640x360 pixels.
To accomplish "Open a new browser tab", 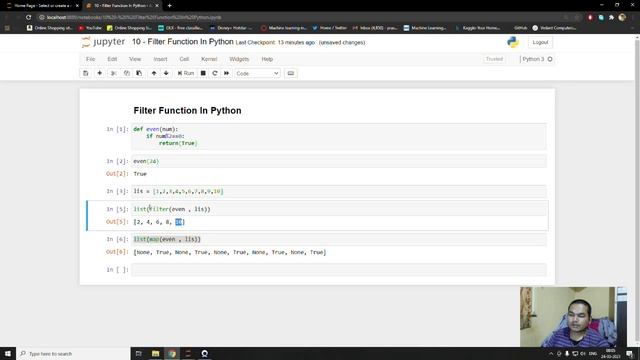I will coord(169,6).
